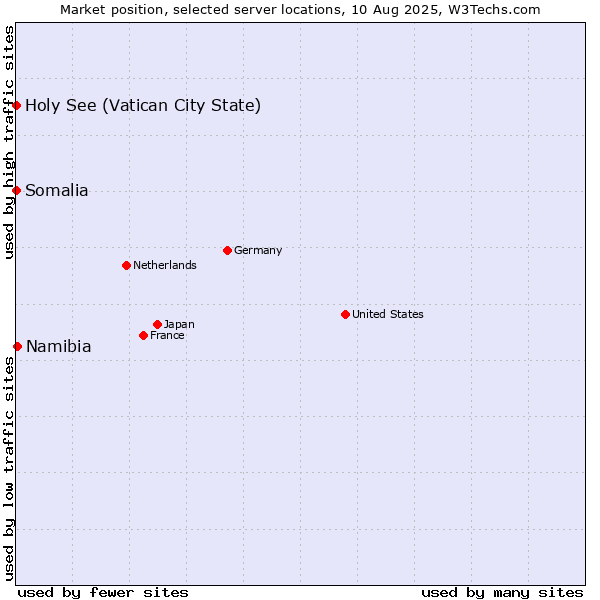Image resolution: width=600 pixels, height=600 pixels.
Task: Click the France red data point
Action: point(143,336)
